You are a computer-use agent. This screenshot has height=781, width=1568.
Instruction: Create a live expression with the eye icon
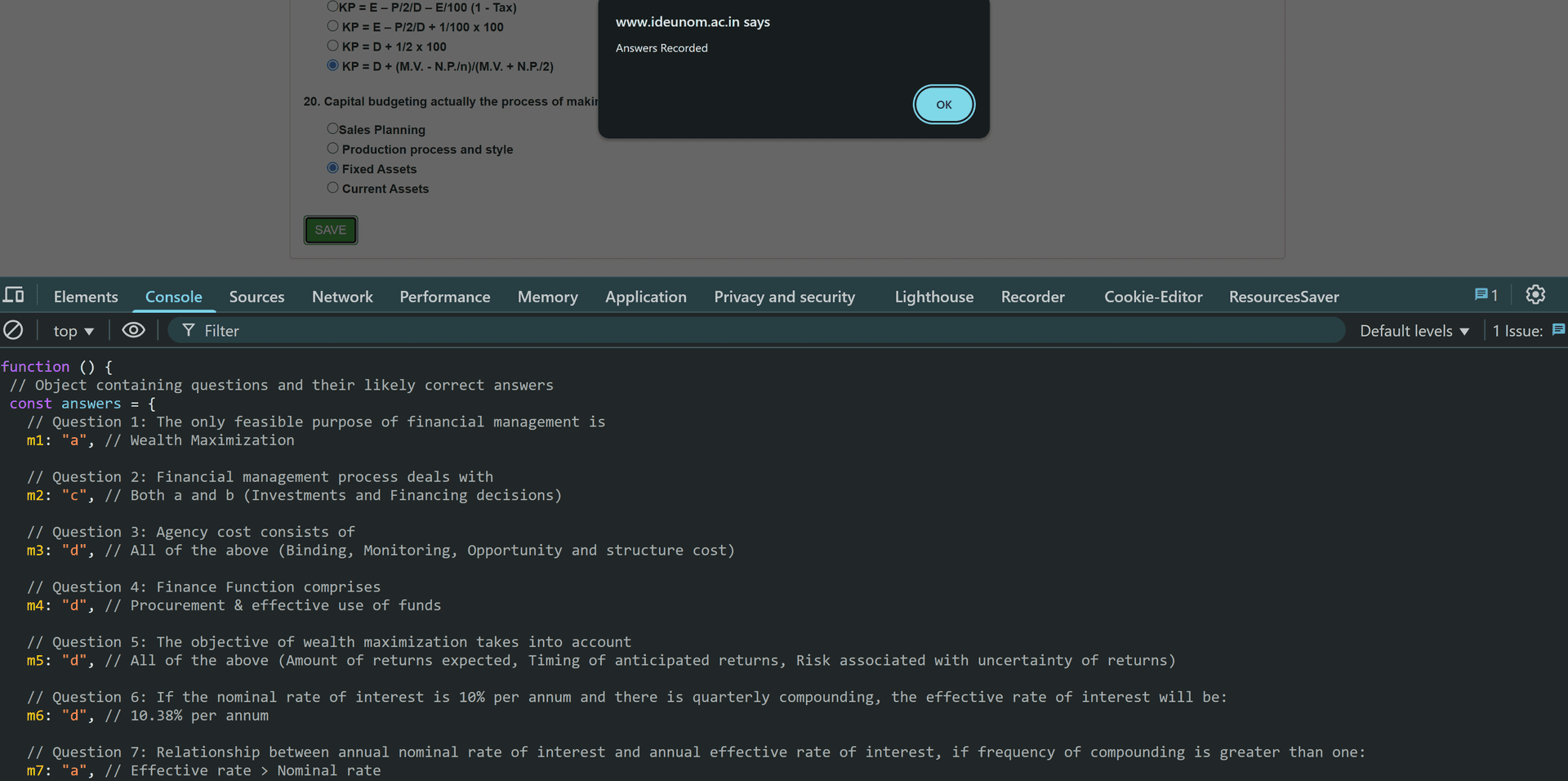(x=133, y=330)
